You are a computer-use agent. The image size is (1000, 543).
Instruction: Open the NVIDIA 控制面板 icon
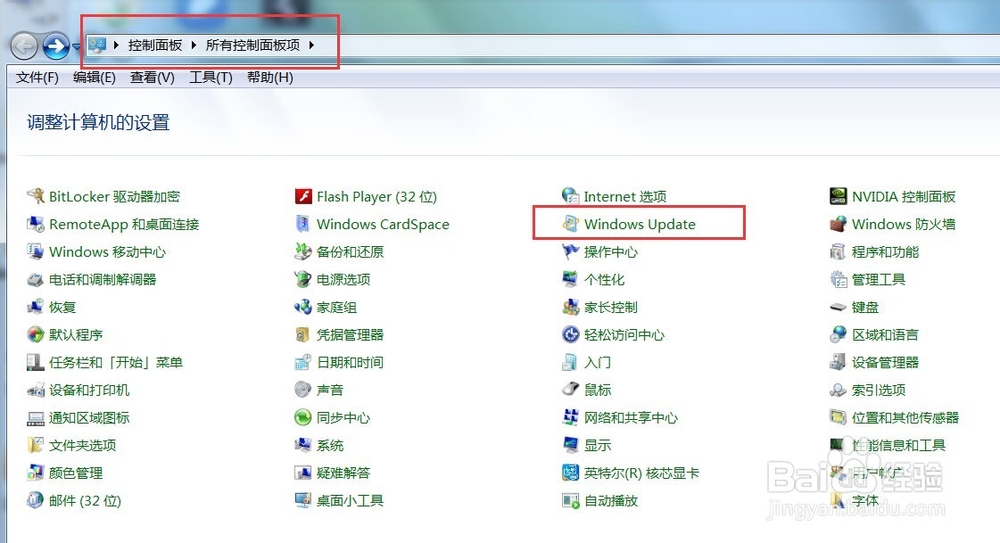click(838, 196)
